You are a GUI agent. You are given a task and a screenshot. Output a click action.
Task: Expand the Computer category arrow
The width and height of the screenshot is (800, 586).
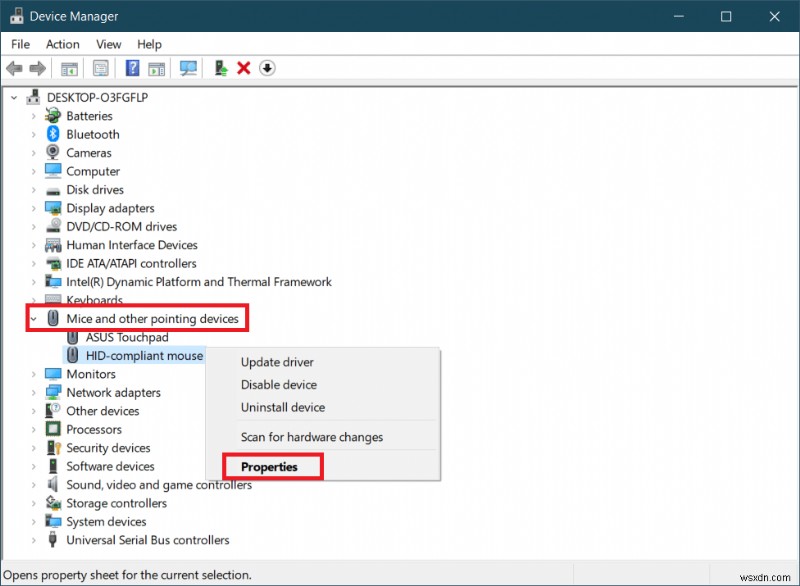(x=34, y=171)
